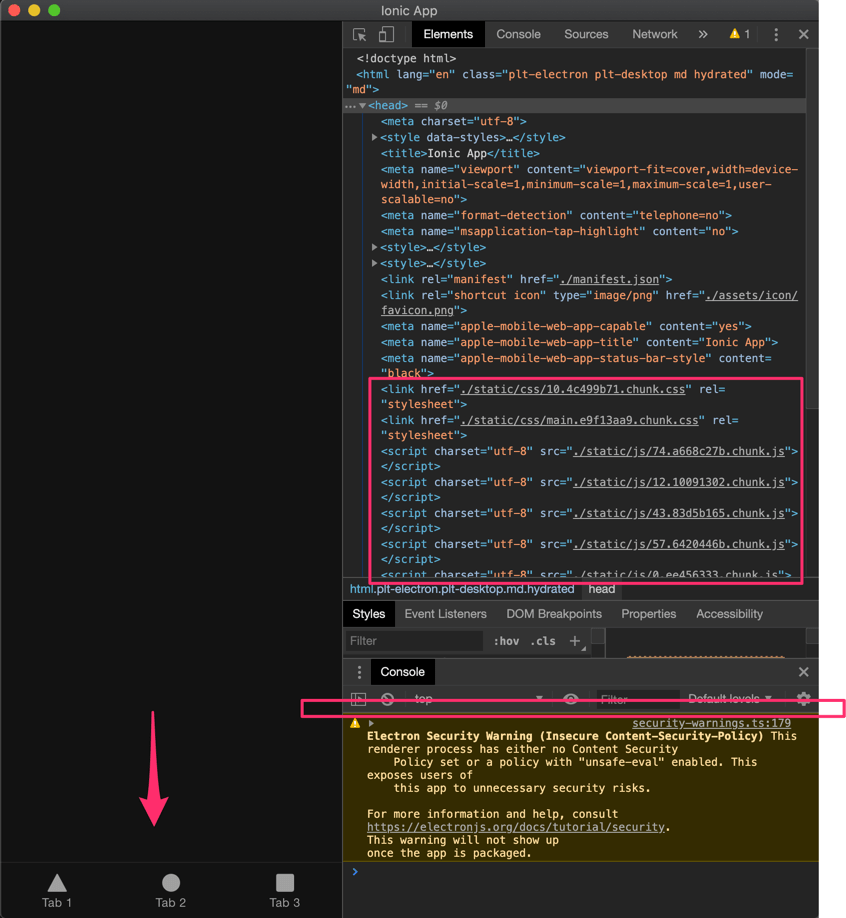Click the Styles Filter input field
Screen dimensions: 846x918
[414, 641]
